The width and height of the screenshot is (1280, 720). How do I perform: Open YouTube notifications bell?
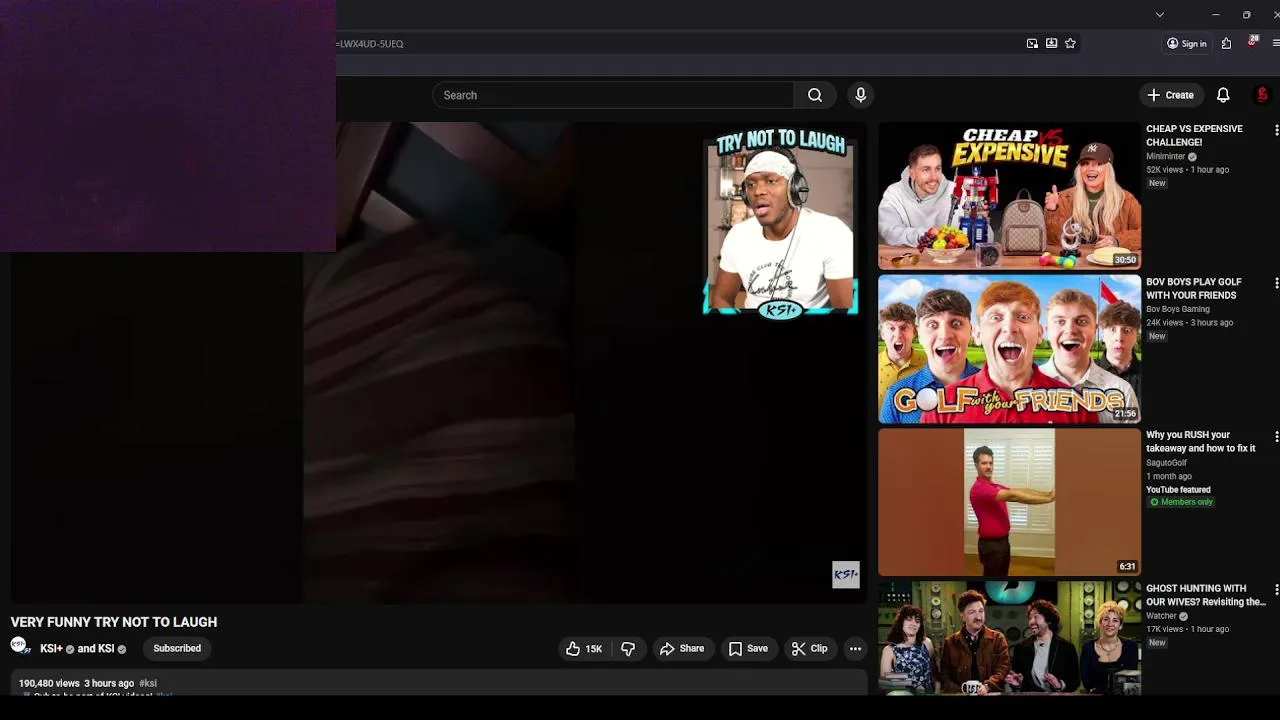pos(1223,95)
